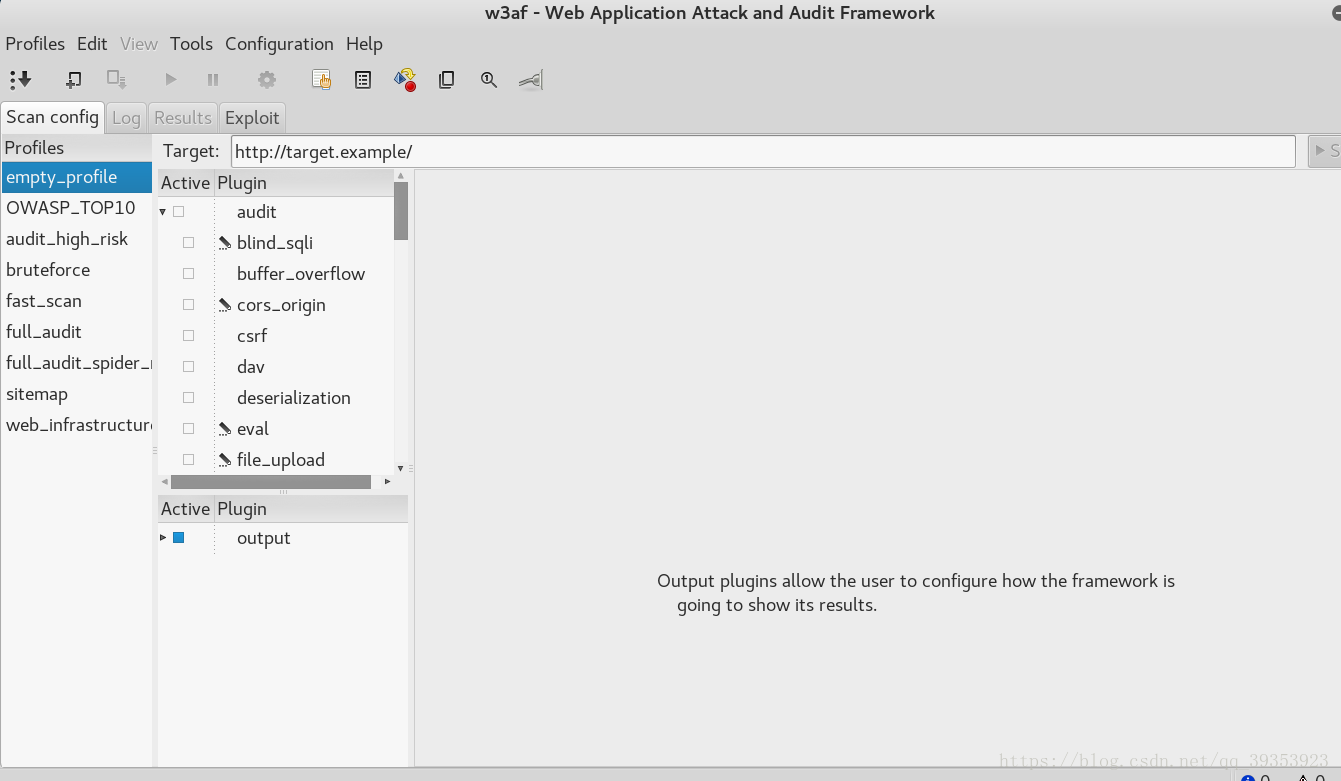Enable the blind_sqli plugin checkbox
1341x781 pixels.
(189, 243)
